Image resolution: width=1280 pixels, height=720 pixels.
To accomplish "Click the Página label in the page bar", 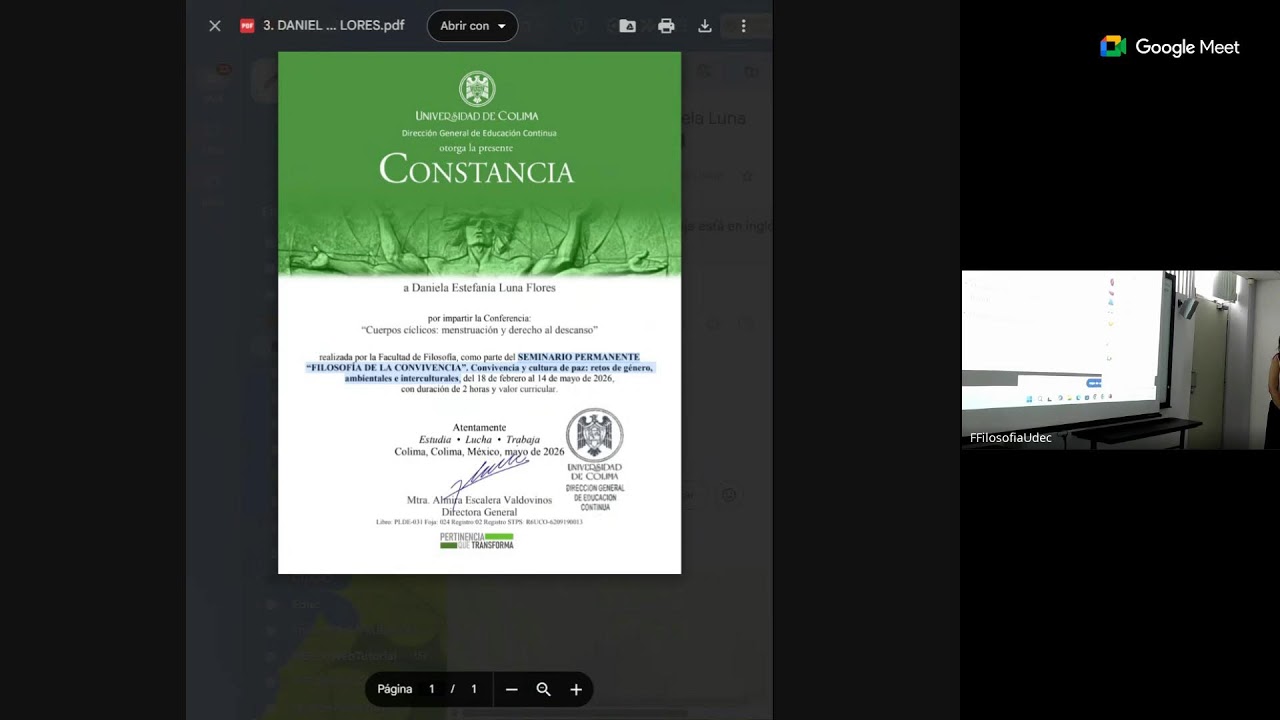I will (x=394, y=689).
